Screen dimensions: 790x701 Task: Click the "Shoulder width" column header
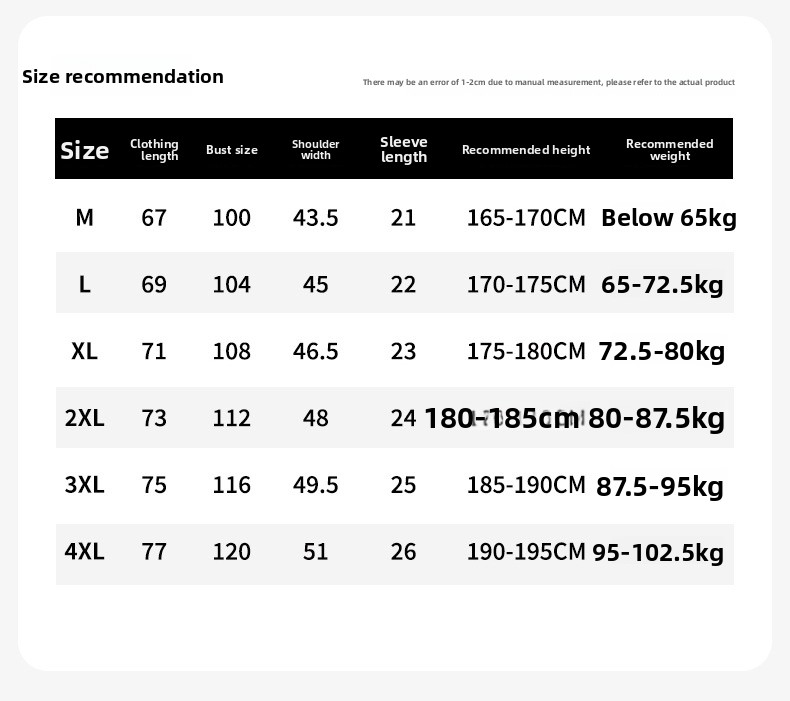pyautogui.click(x=316, y=150)
